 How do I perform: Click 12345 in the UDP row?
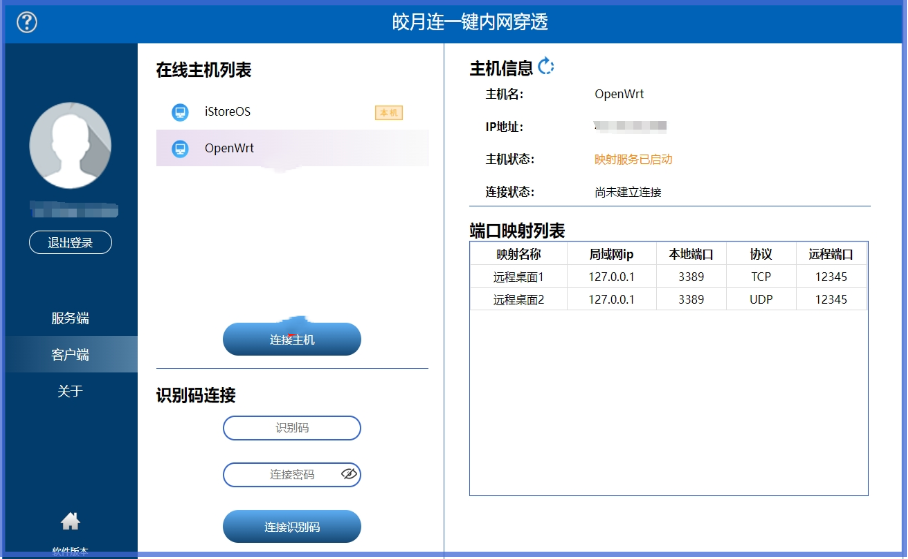(x=831, y=299)
